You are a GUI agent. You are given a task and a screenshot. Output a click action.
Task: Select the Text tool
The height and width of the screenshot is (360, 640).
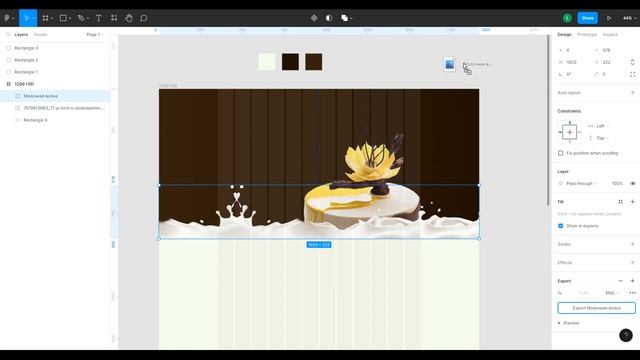click(98, 18)
